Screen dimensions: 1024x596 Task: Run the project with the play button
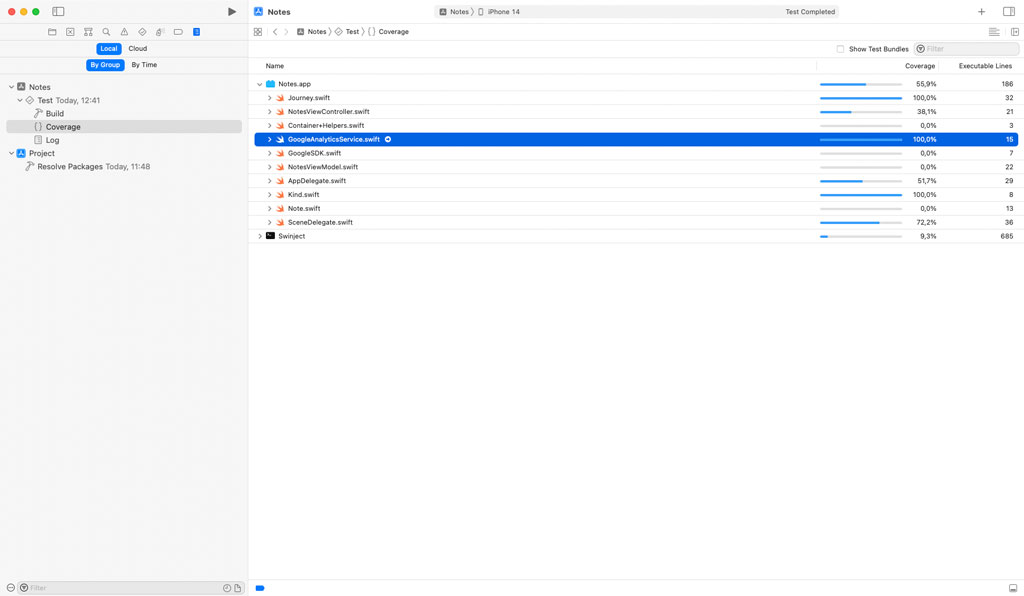pyautogui.click(x=231, y=11)
